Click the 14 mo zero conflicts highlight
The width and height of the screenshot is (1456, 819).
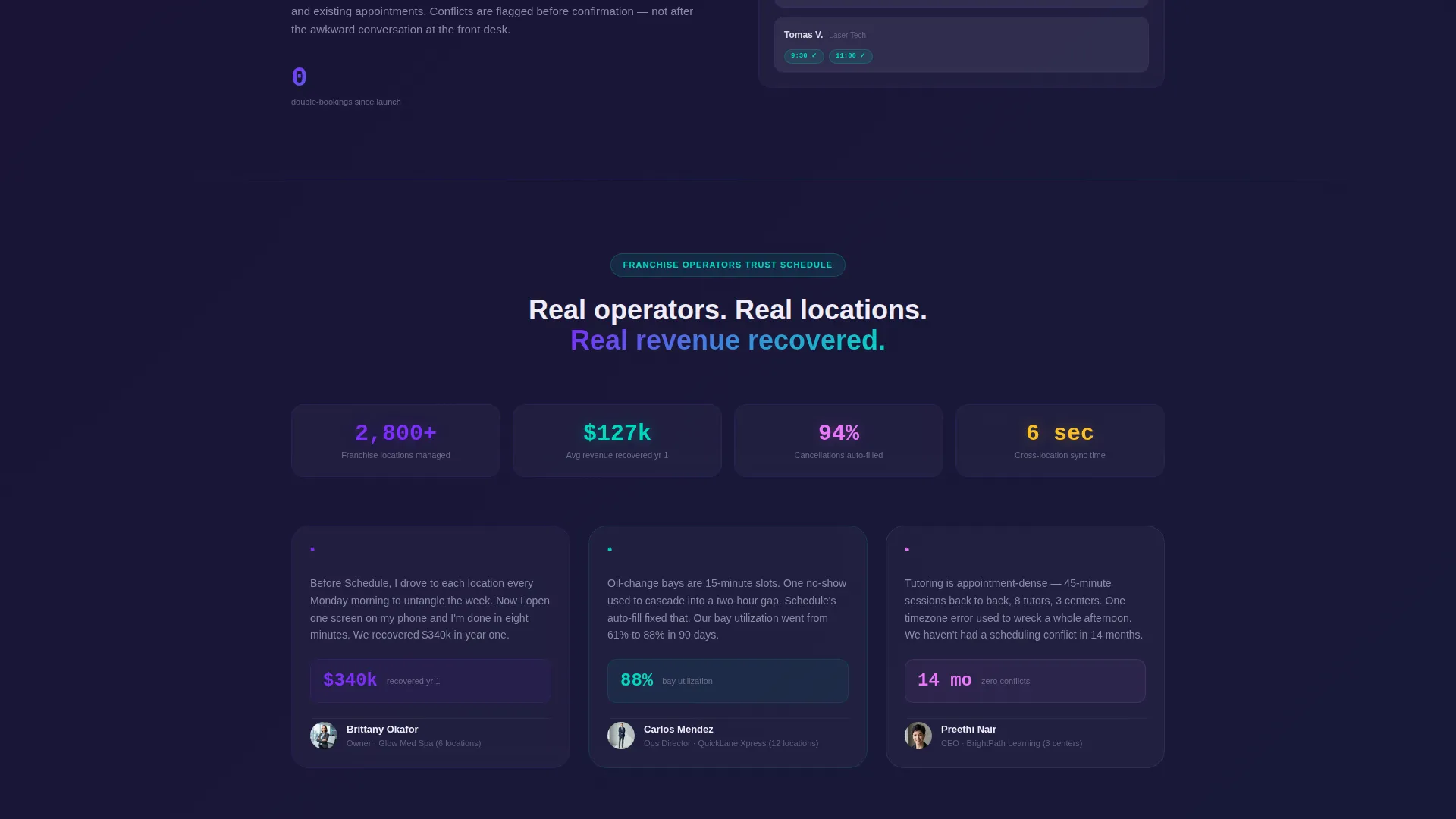coord(1025,681)
